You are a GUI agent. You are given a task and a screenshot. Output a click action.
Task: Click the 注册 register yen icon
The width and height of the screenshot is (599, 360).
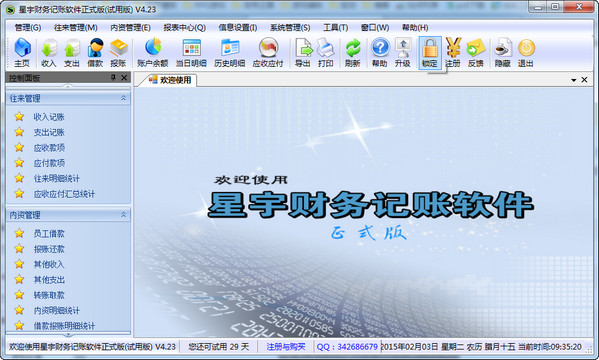click(x=453, y=53)
